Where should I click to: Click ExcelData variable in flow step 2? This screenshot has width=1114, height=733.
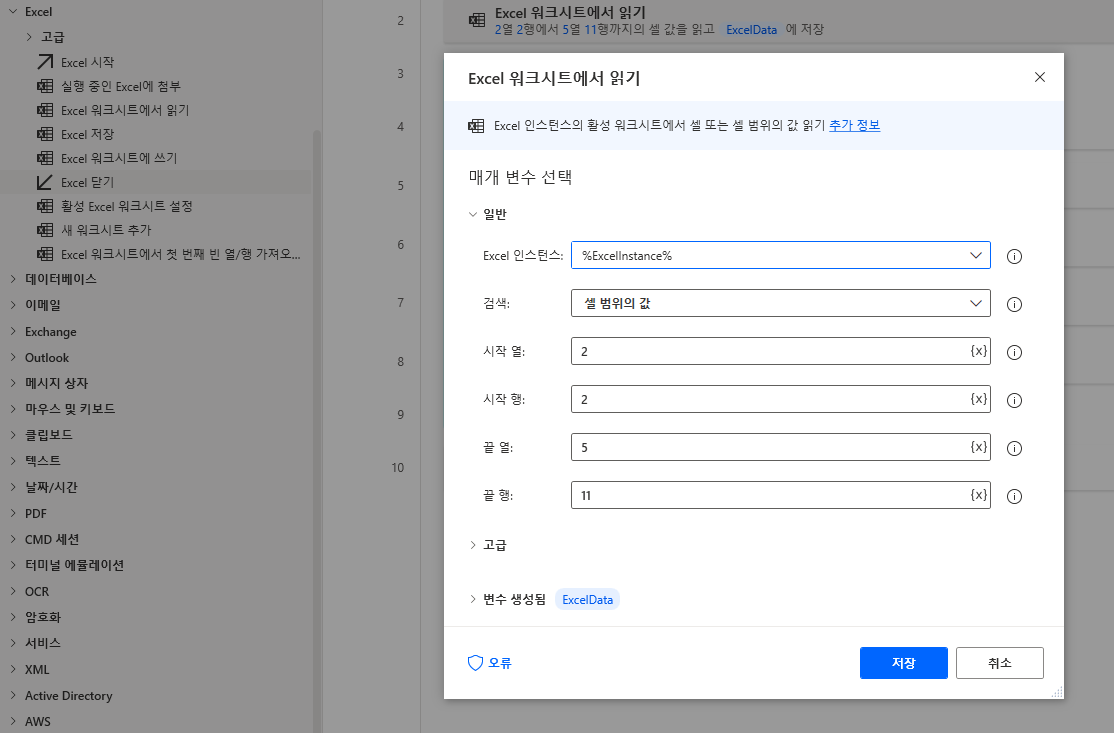(x=751, y=29)
